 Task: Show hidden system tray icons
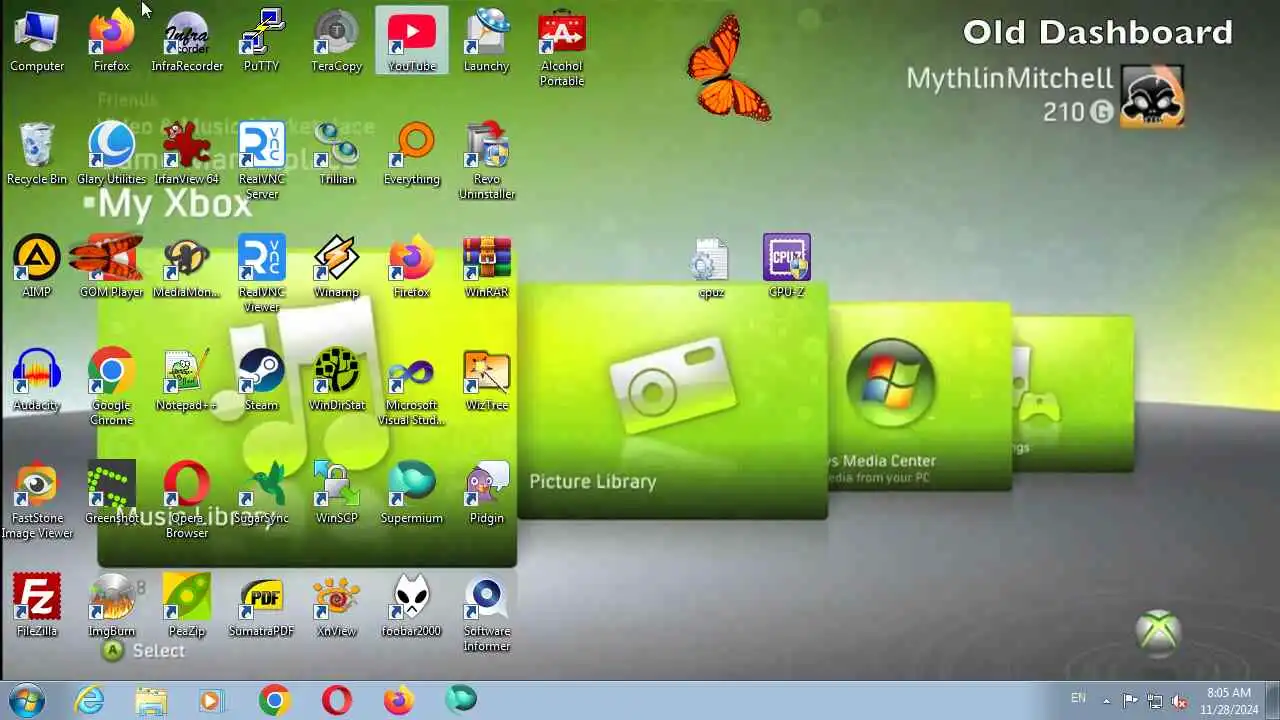point(1106,701)
